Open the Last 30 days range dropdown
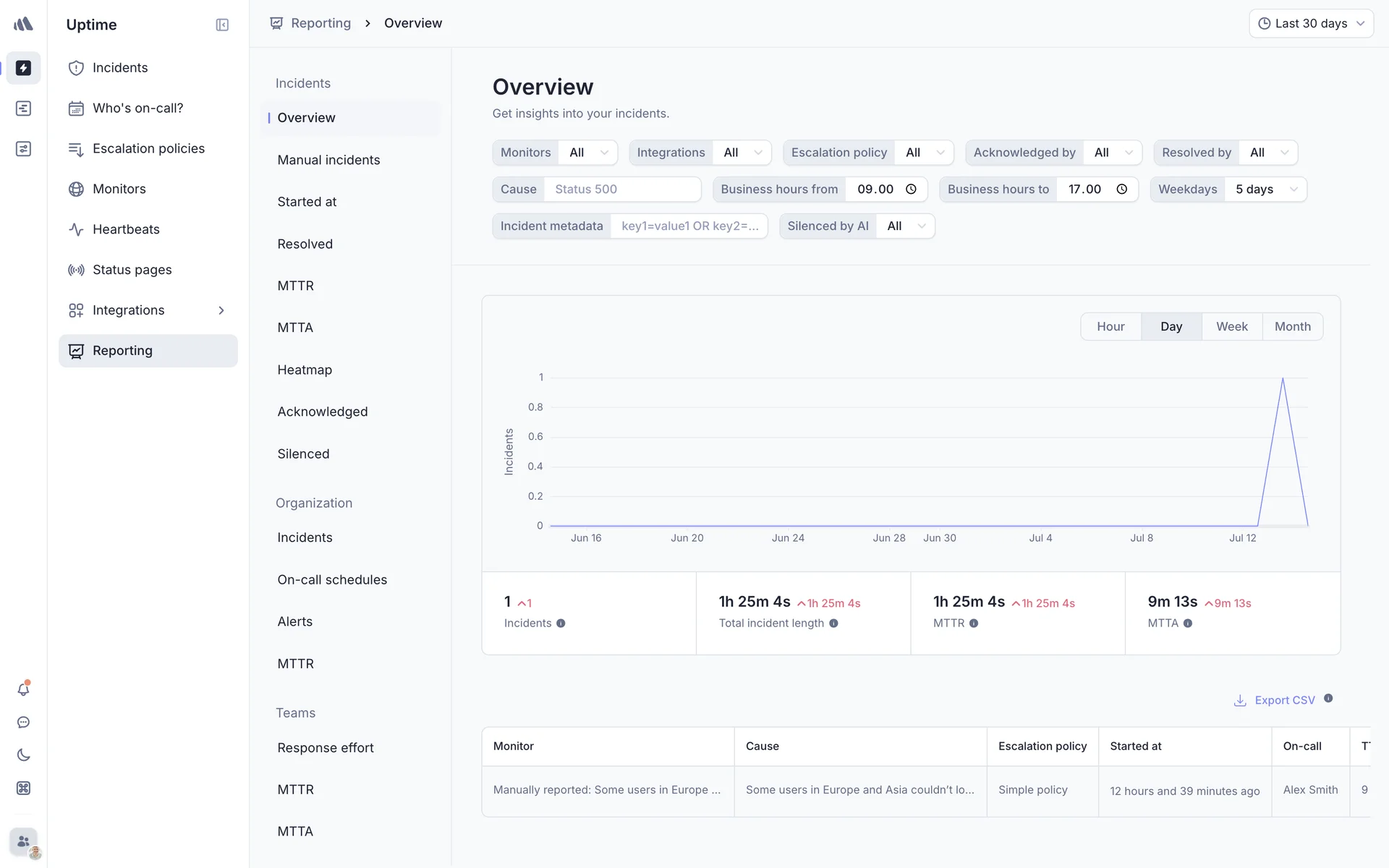This screenshot has height=868, width=1389. [x=1311, y=24]
